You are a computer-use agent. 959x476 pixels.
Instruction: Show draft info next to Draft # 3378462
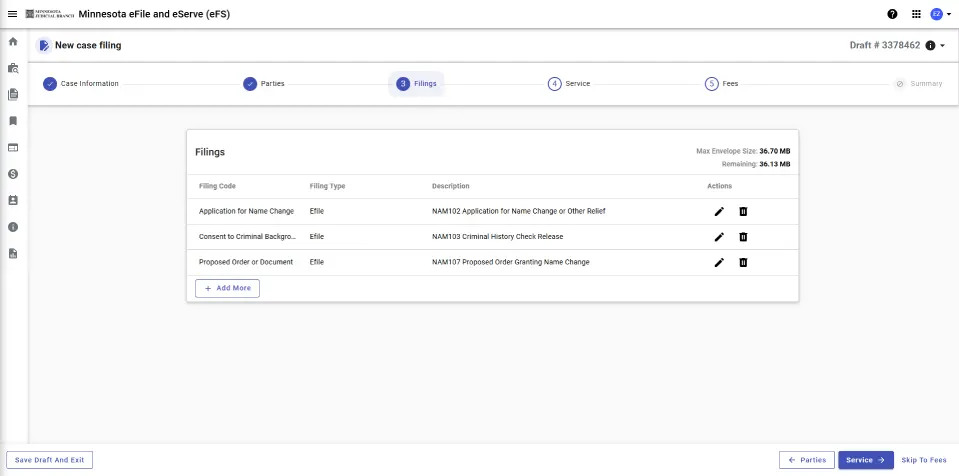coord(930,45)
